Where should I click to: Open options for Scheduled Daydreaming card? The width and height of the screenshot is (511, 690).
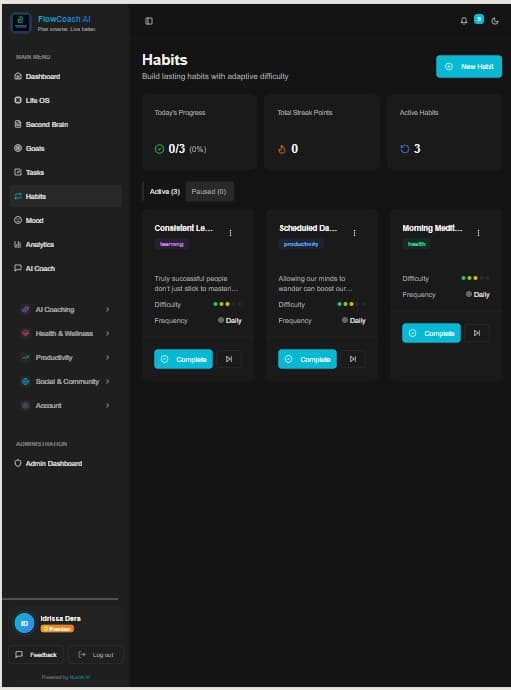coord(354,233)
